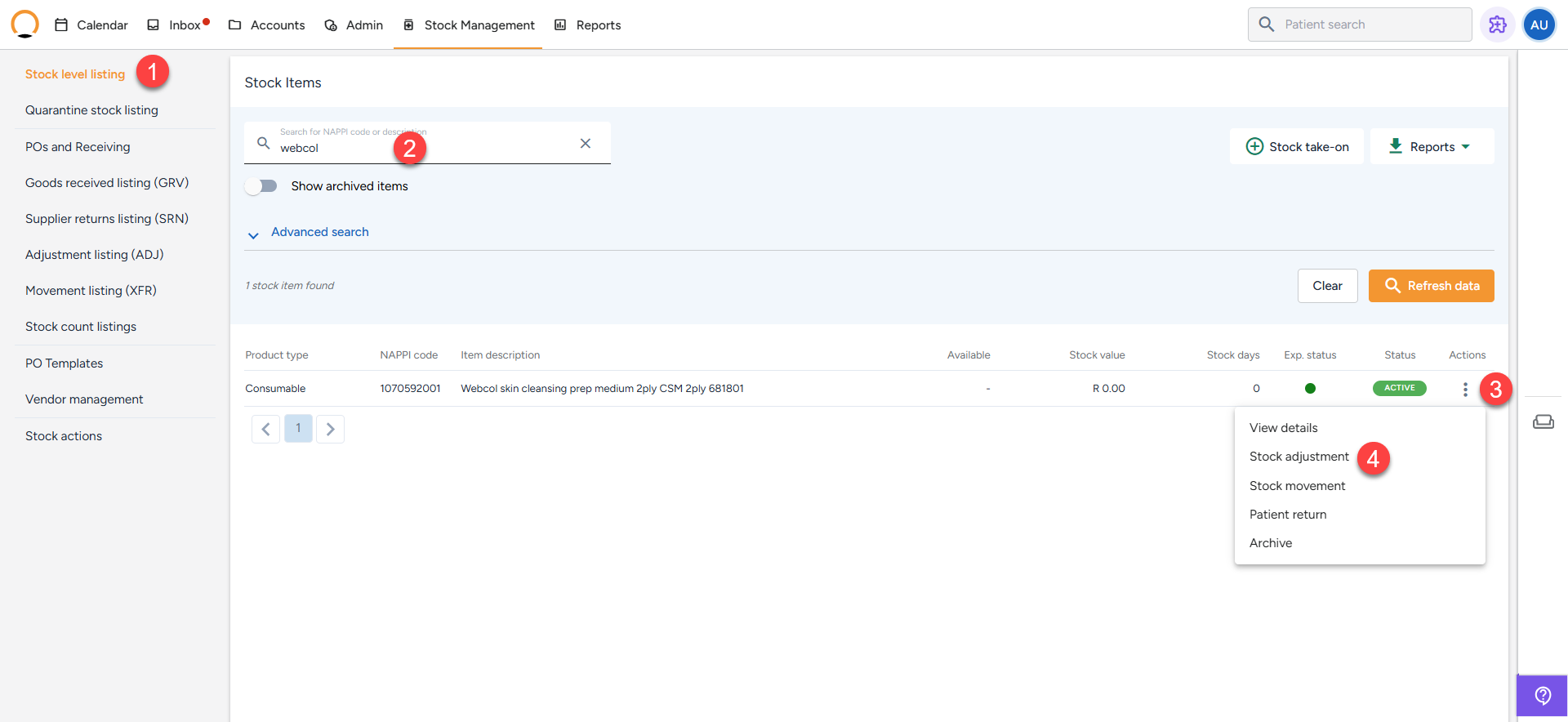The width and height of the screenshot is (1568, 722).
Task: Open Goods received listing (GRV)
Action: tap(107, 183)
